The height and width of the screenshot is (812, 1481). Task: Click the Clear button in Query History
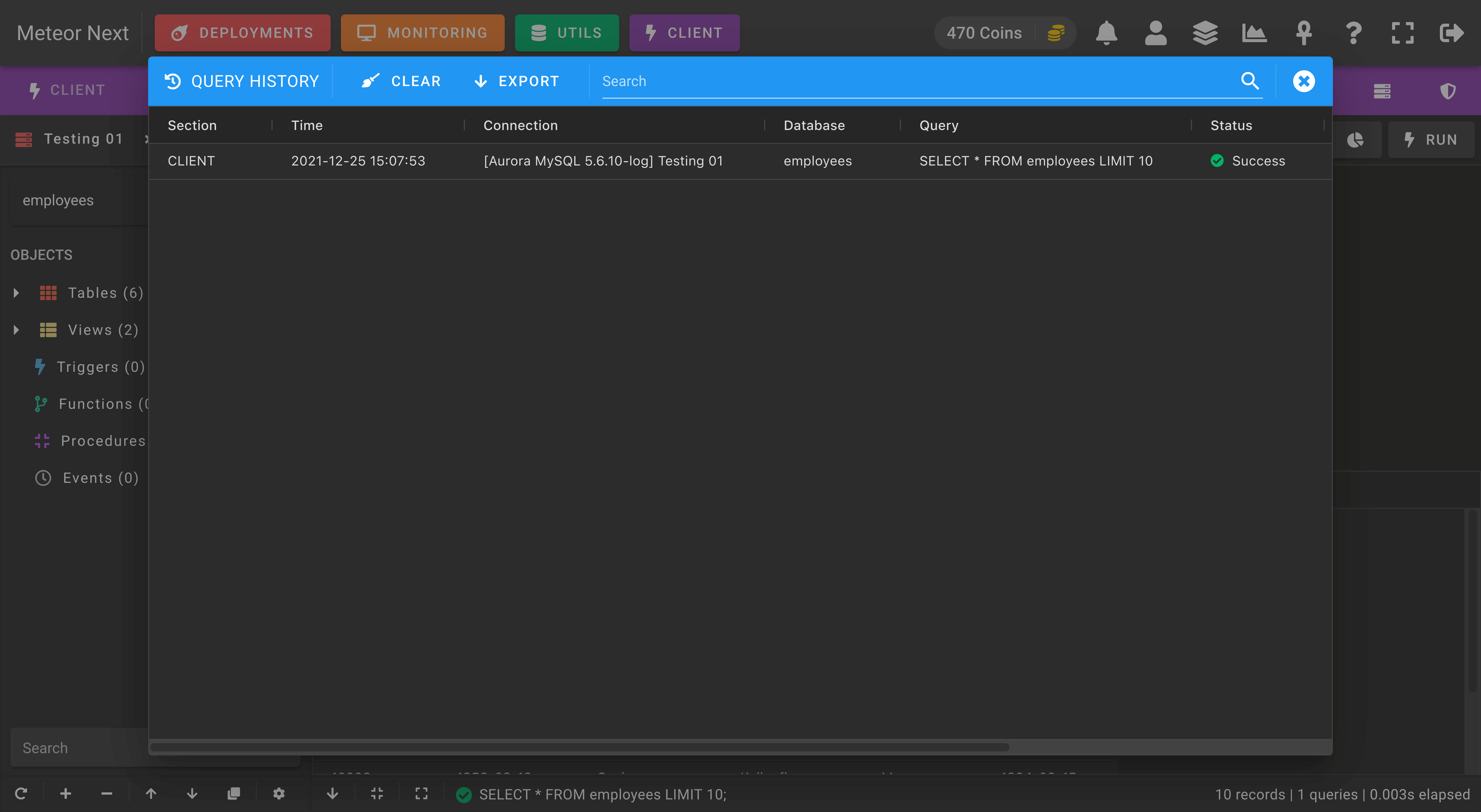coord(401,81)
